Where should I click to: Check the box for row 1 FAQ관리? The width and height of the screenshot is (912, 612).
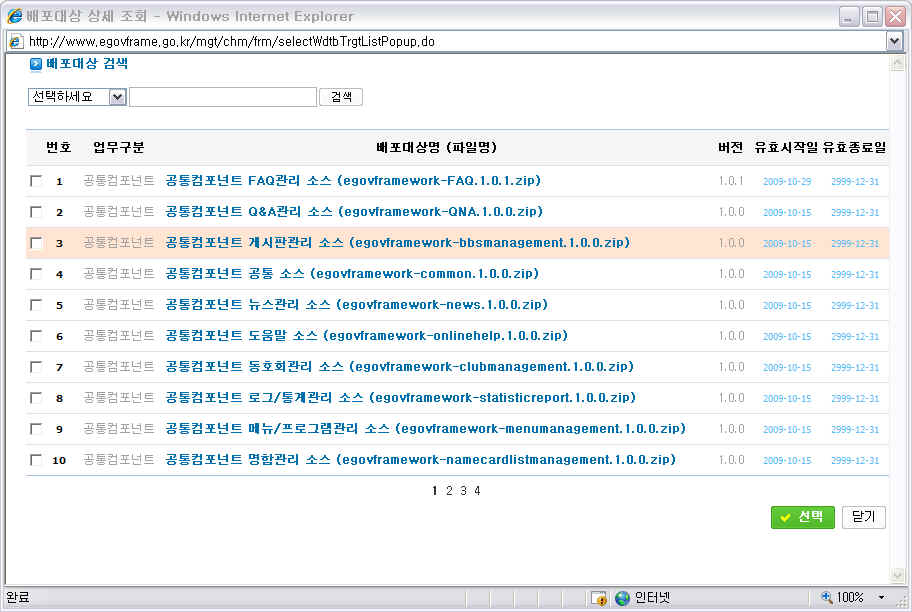(36, 181)
